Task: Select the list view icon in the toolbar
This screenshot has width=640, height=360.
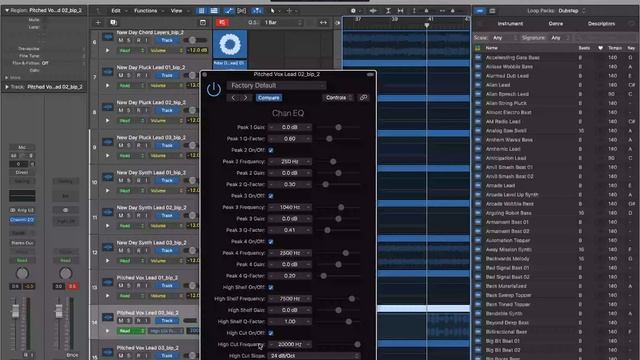Action: pyautogui.click(x=214, y=11)
